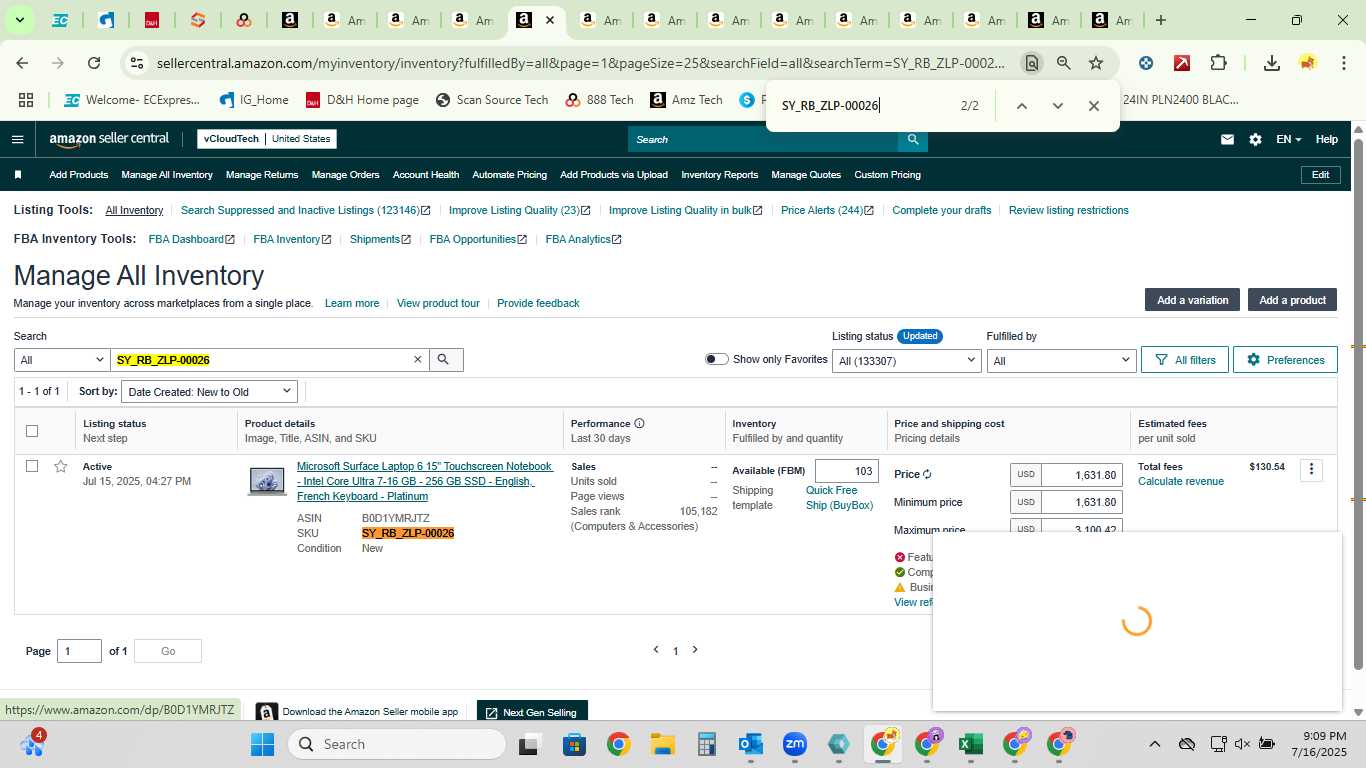This screenshot has width=1366, height=768.
Task: Open the Windows Start menu
Action: pos(262,744)
